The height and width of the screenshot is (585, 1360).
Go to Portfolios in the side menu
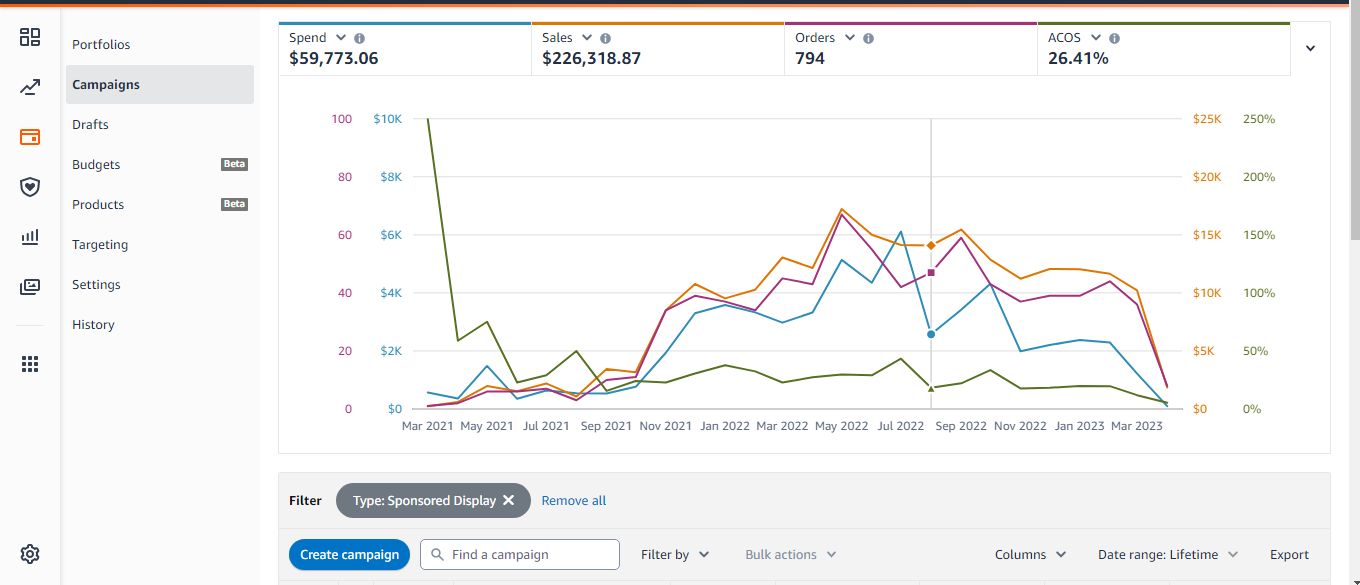point(101,45)
